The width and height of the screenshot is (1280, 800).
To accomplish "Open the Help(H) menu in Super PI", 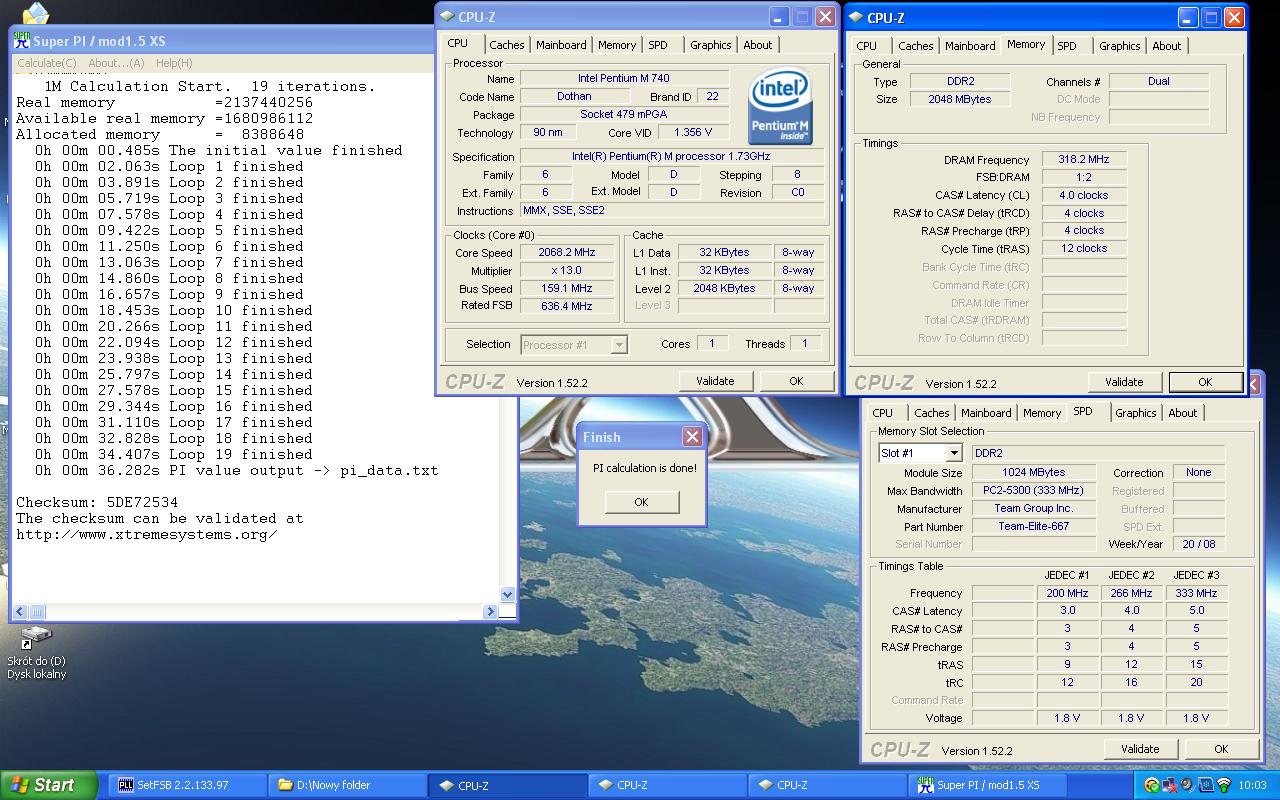I will (174, 63).
